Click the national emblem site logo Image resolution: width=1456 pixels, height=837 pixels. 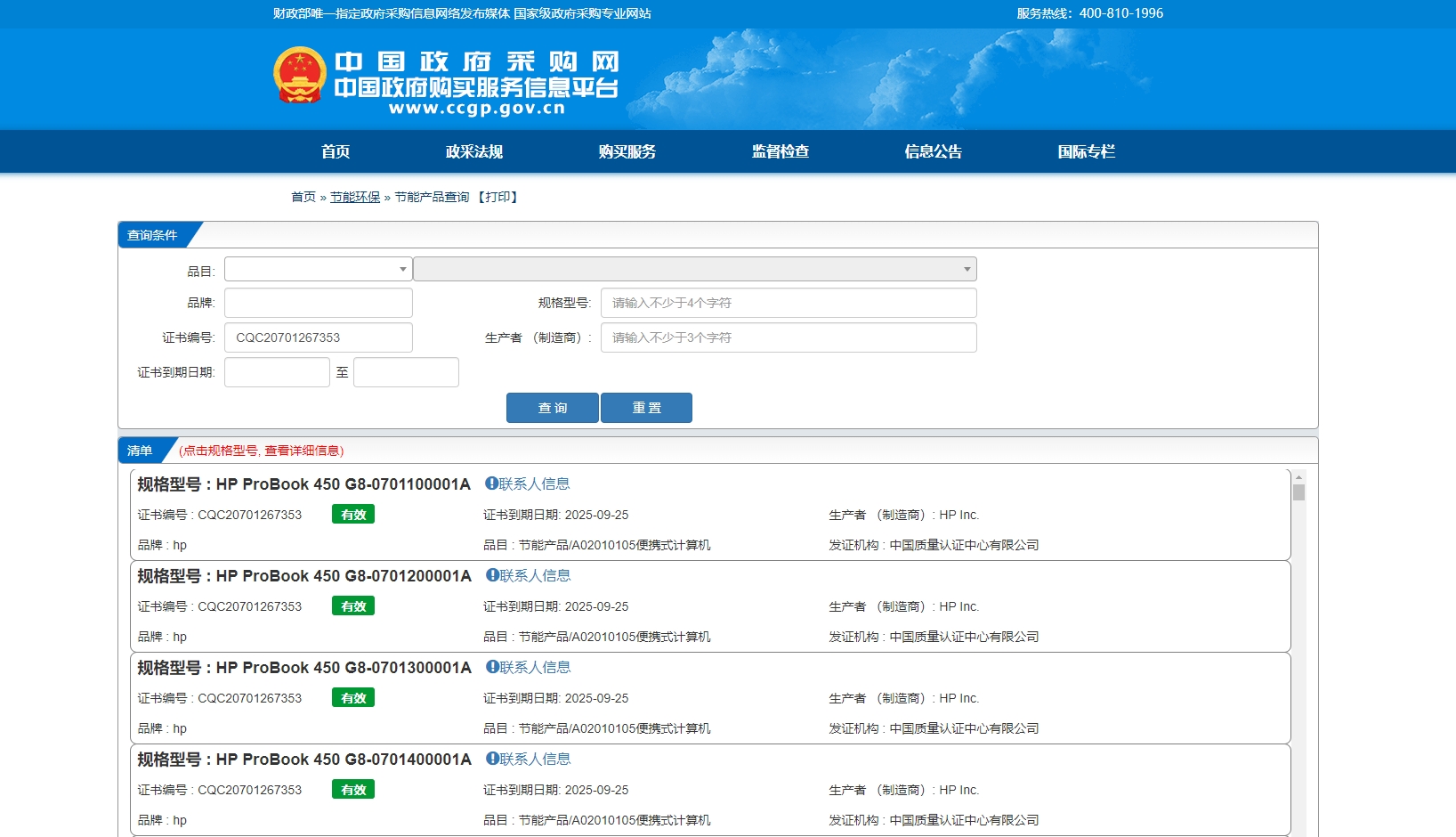click(300, 75)
